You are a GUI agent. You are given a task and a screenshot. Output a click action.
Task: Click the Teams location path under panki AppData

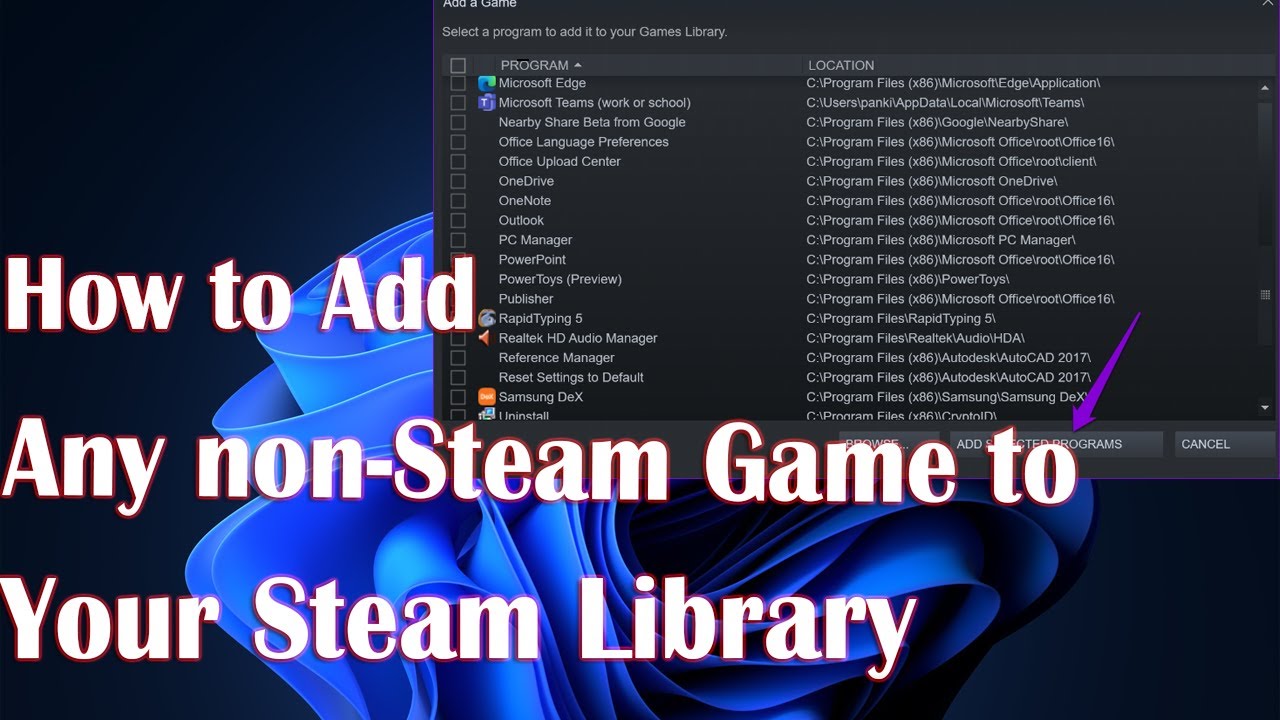[946, 103]
